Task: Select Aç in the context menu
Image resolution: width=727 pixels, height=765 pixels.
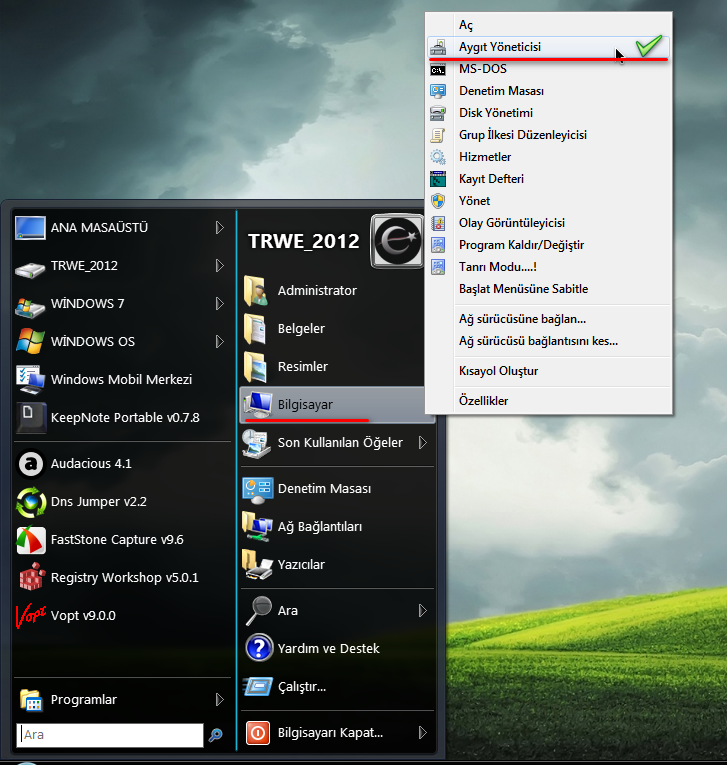Action: 549,25
